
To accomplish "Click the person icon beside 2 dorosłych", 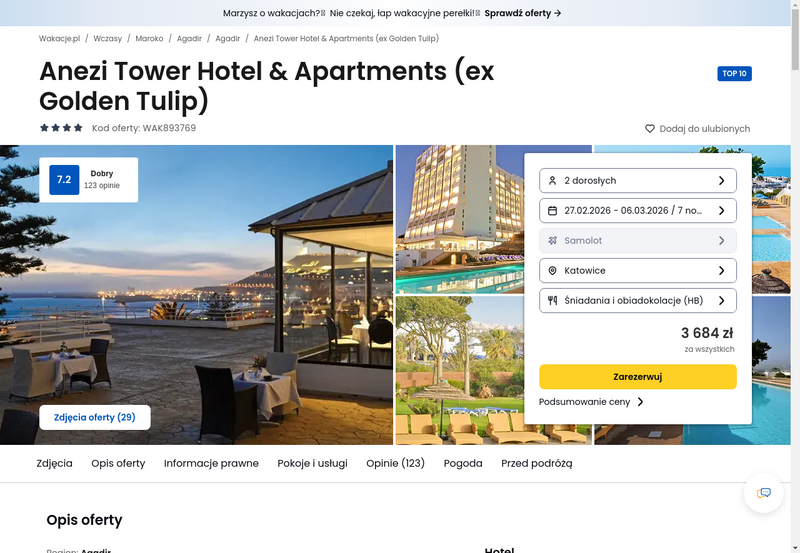I will [x=552, y=181].
